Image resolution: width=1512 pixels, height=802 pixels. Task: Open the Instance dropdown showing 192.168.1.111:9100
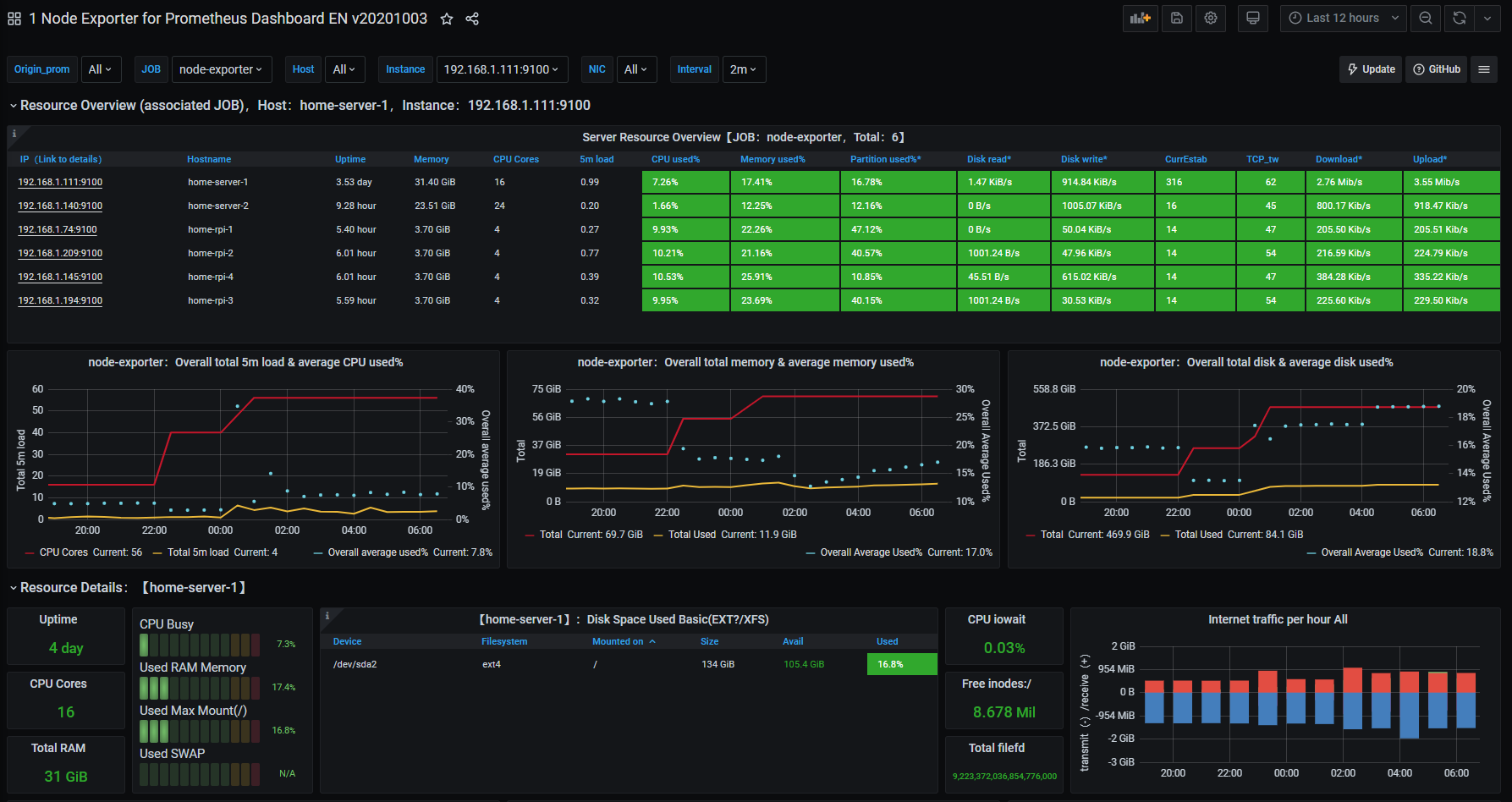[501, 69]
